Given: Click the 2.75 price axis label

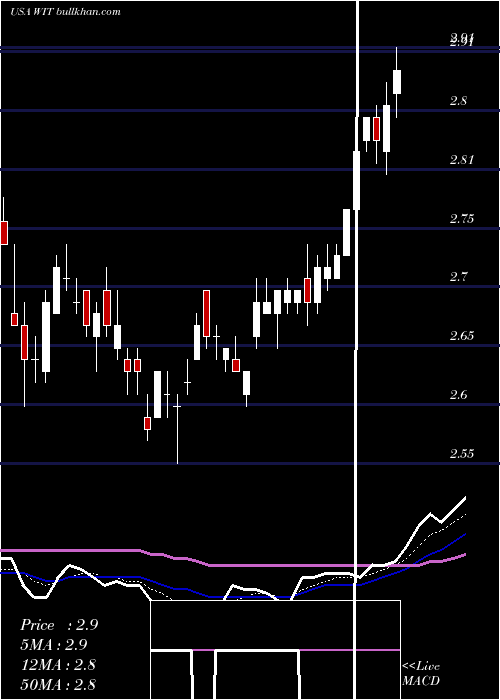Looking at the screenshot, I should pyautogui.click(x=462, y=219).
